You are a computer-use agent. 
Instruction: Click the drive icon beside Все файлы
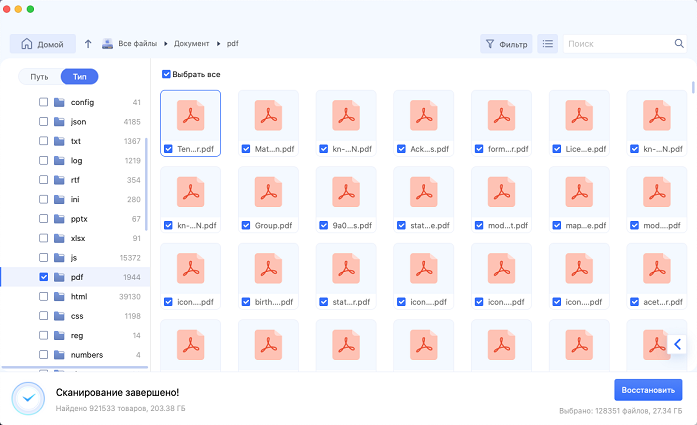[x=107, y=44]
